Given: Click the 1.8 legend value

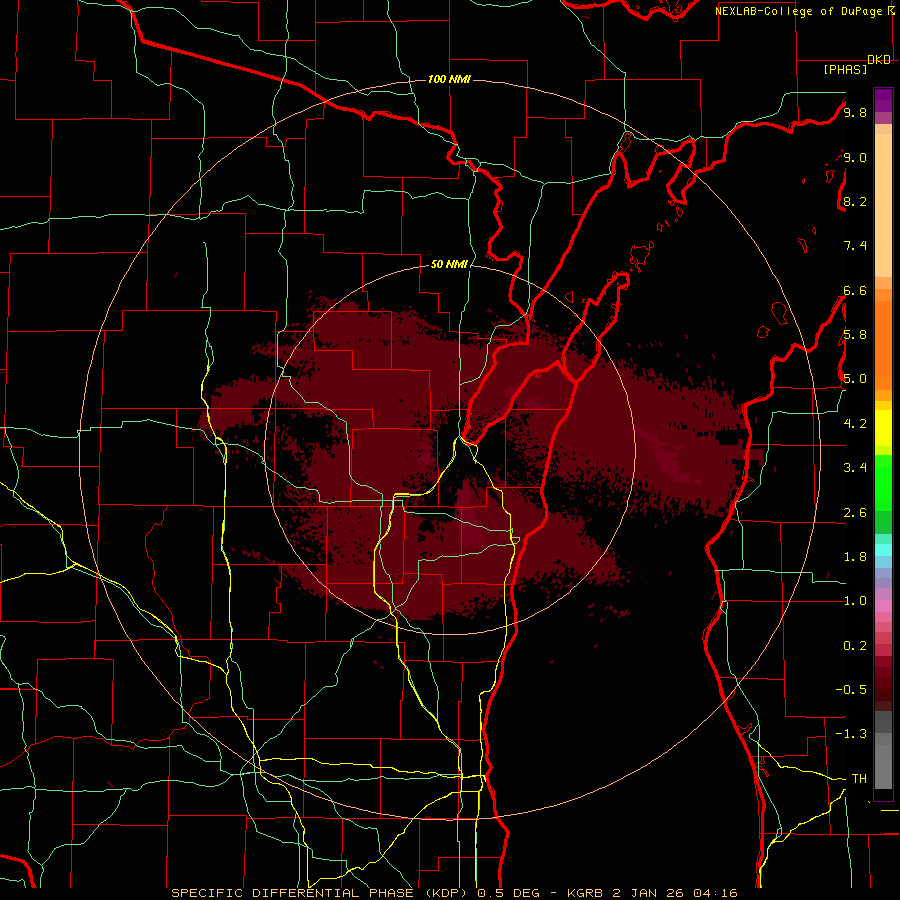Looking at the screenshot, I should (x=855, y=557).
